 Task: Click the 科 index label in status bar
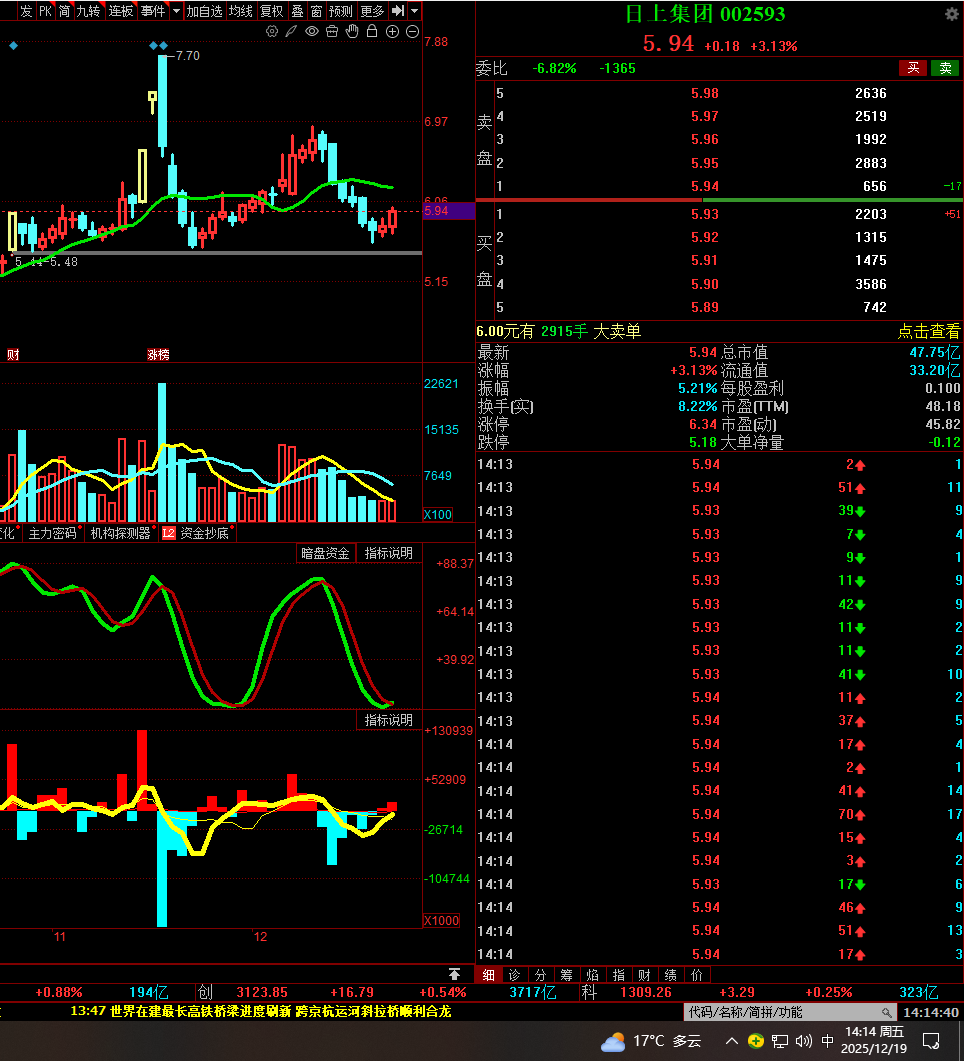click(589, 992)
